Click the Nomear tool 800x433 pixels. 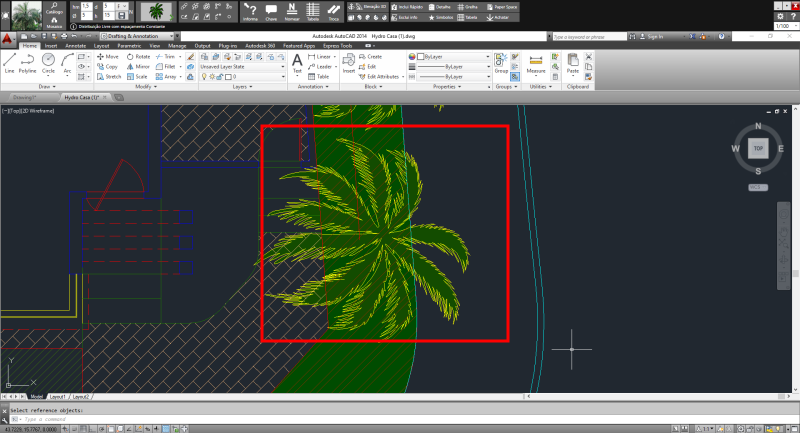(x=292, y=12)
